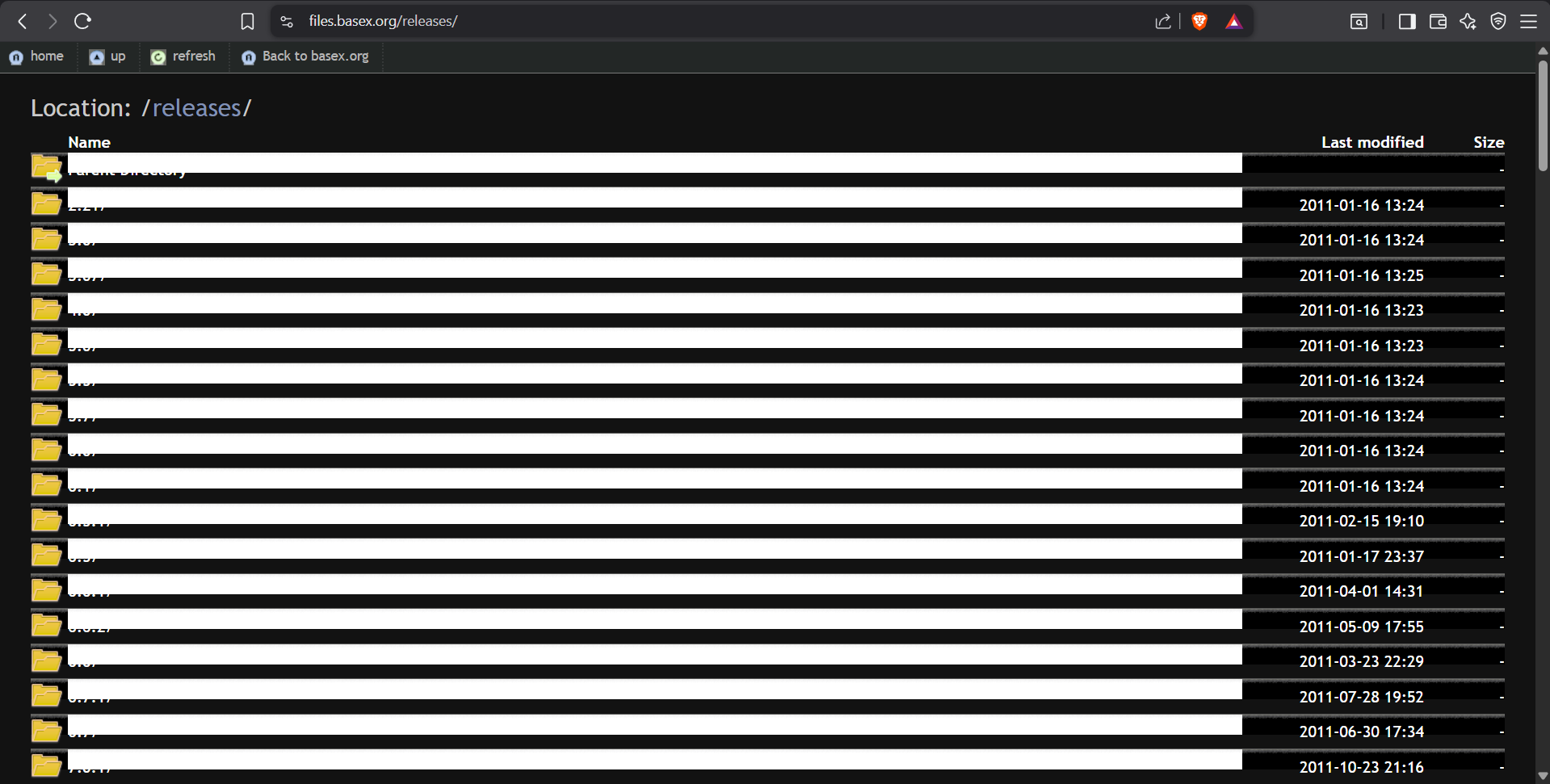Follow the 'Back to basex.org' link

(x=306, y=57)
